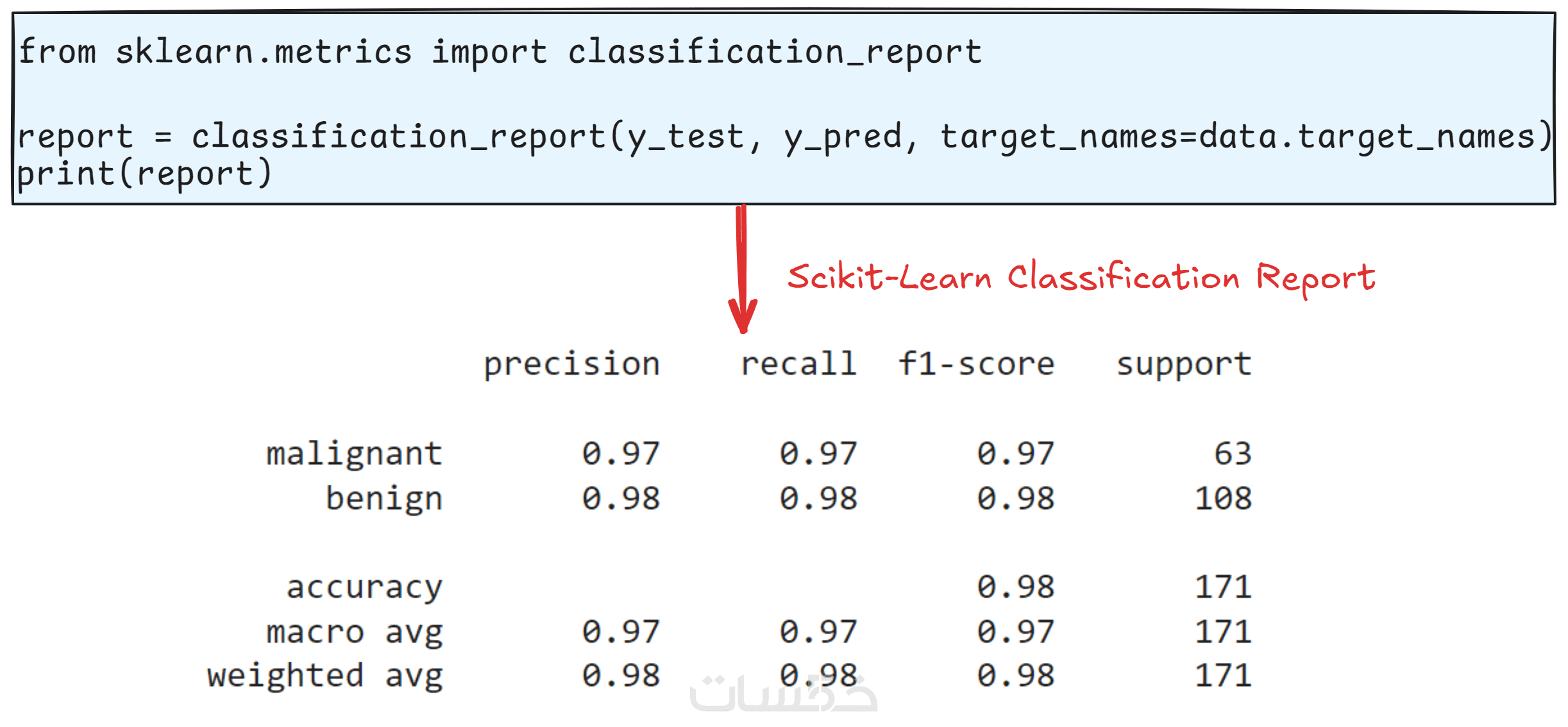1568x727 pixels.
Task: Click the red Scikit-Learn Classification Report annotation
Action: (x=1081, y=278)
